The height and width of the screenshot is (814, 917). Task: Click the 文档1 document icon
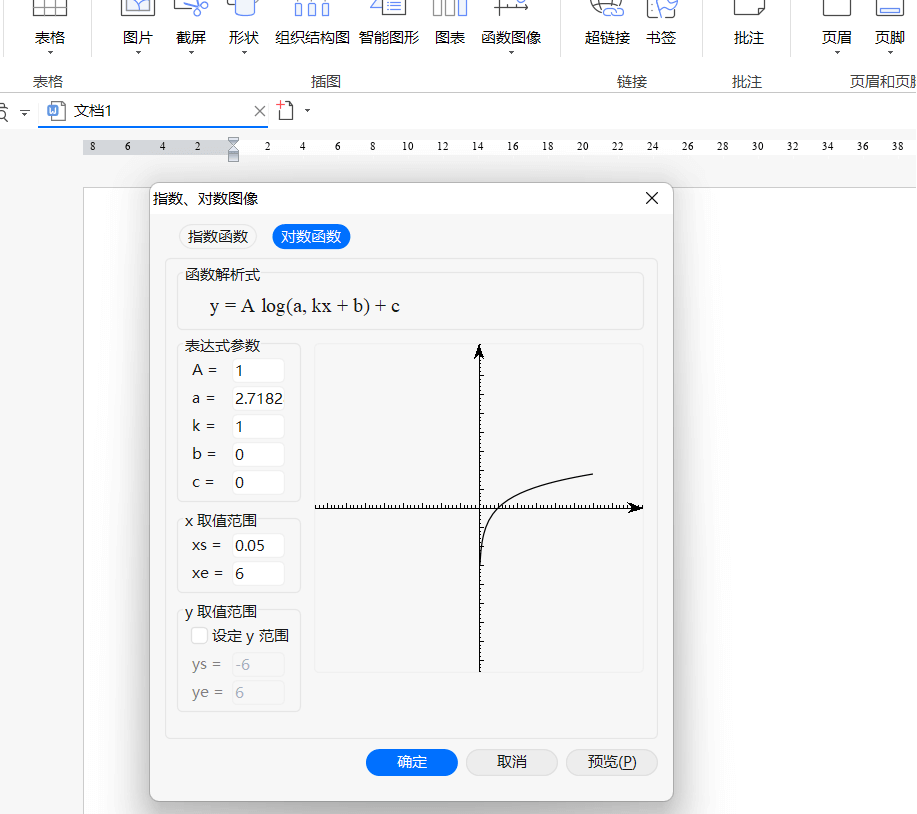pos(56,111)
